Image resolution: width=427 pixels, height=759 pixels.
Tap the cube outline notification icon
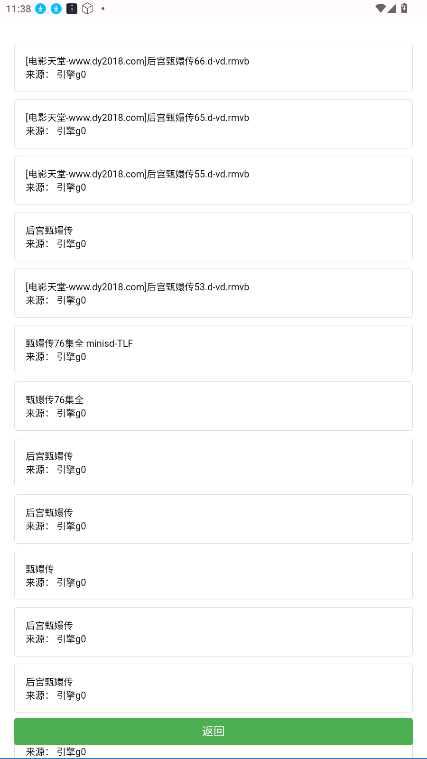click(x=87, y=8)
